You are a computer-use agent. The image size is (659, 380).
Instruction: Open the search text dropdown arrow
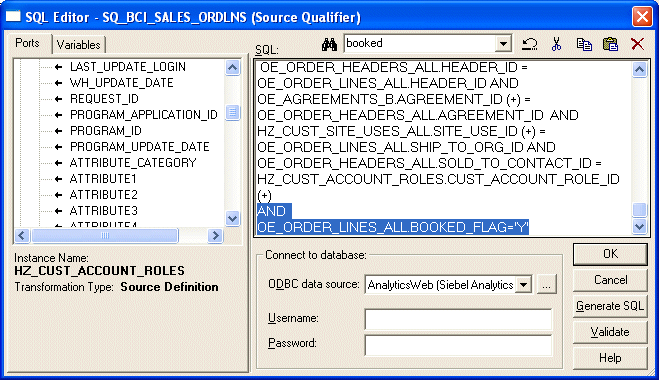click(503, 43)
